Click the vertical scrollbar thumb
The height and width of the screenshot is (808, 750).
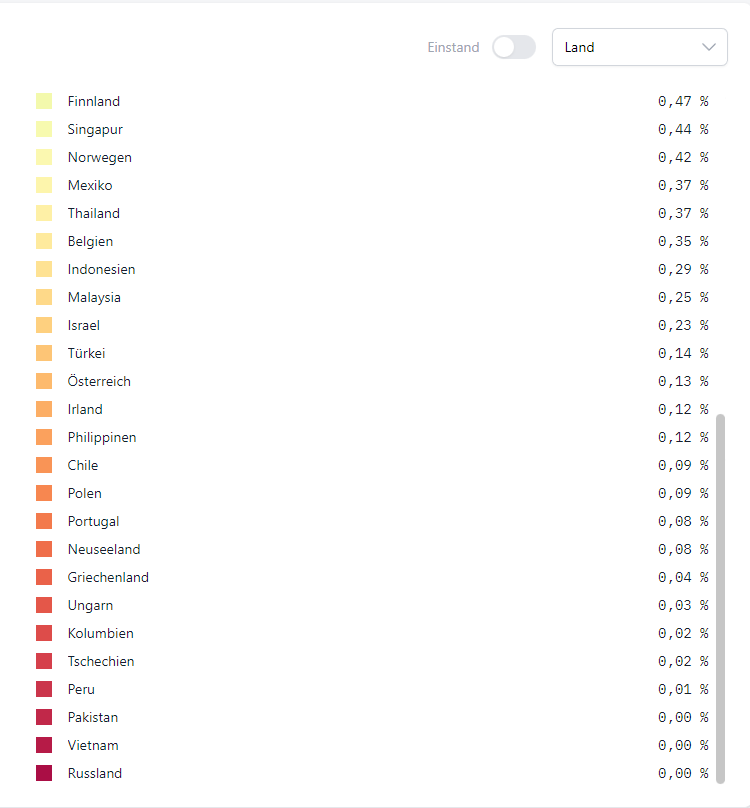coord(720,598)
